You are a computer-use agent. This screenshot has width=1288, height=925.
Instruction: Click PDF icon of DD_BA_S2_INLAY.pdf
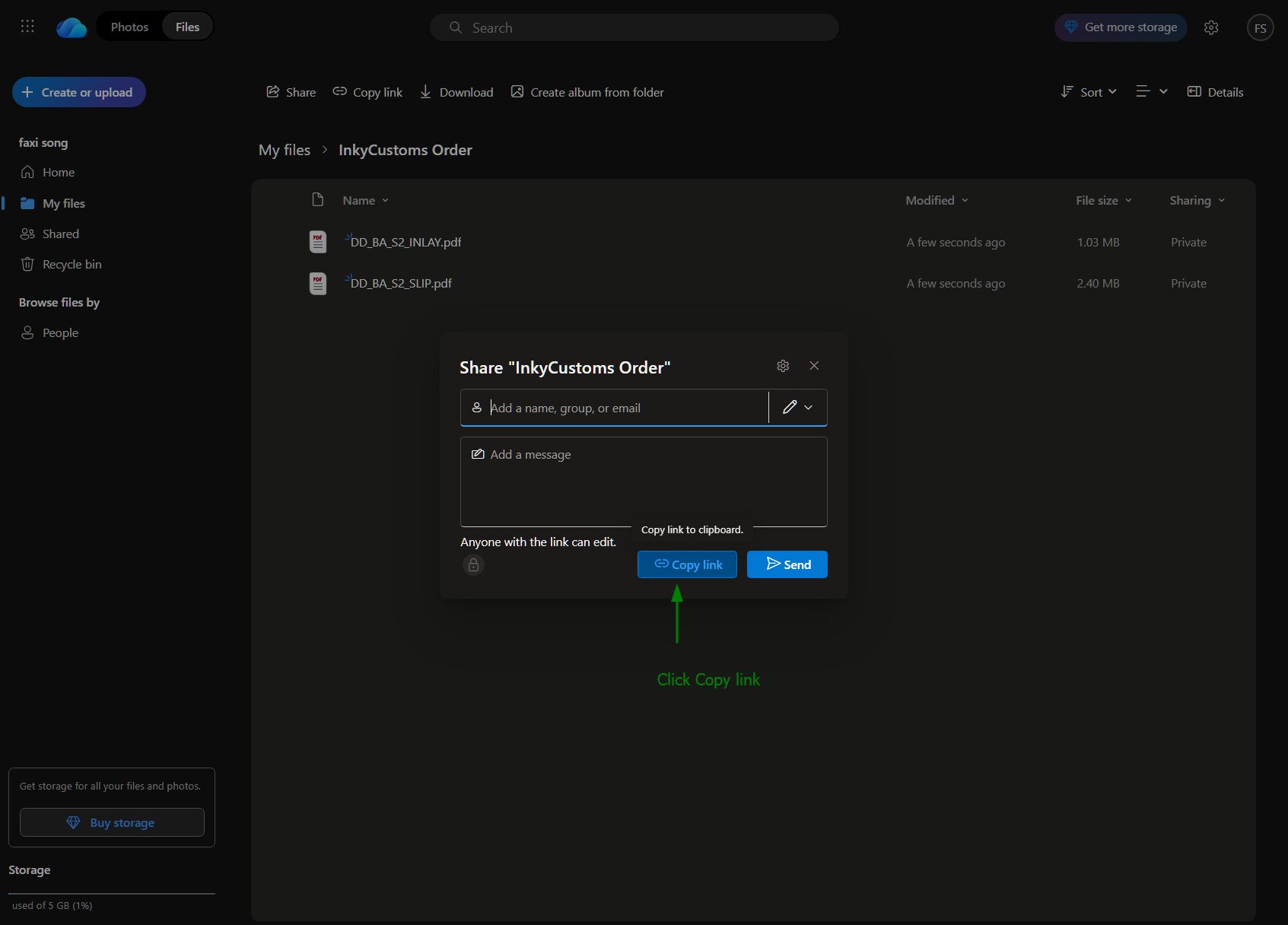click(318, 242)
